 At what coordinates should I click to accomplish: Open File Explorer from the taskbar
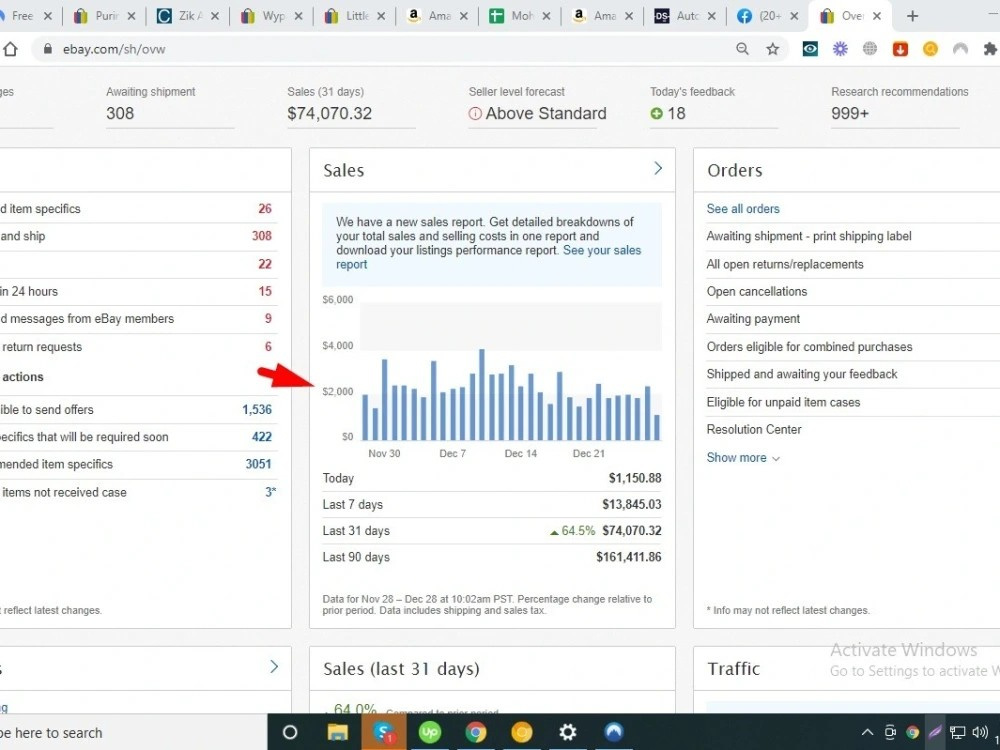[x=337, y=732]
